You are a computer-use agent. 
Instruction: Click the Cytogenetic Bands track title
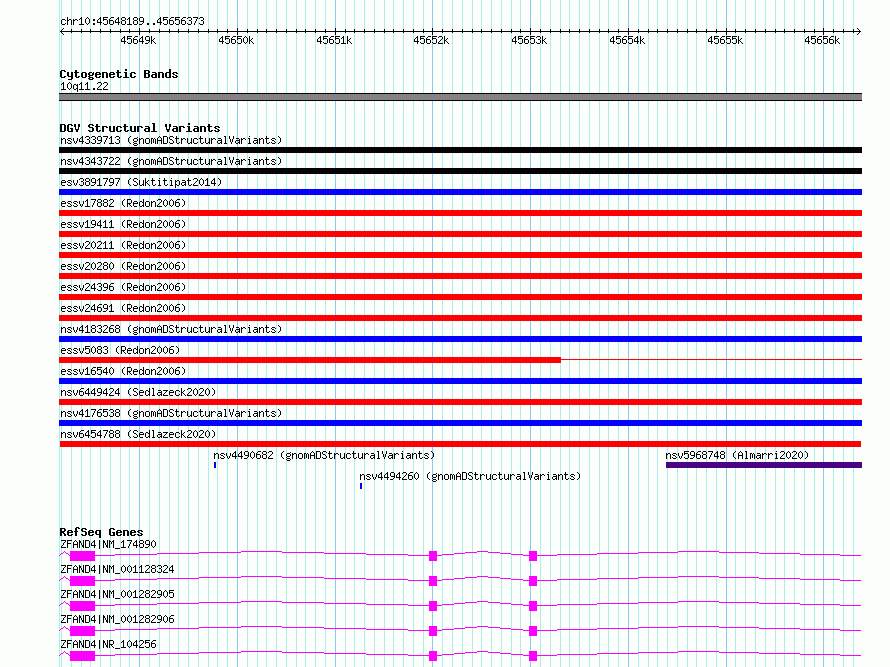119,74
